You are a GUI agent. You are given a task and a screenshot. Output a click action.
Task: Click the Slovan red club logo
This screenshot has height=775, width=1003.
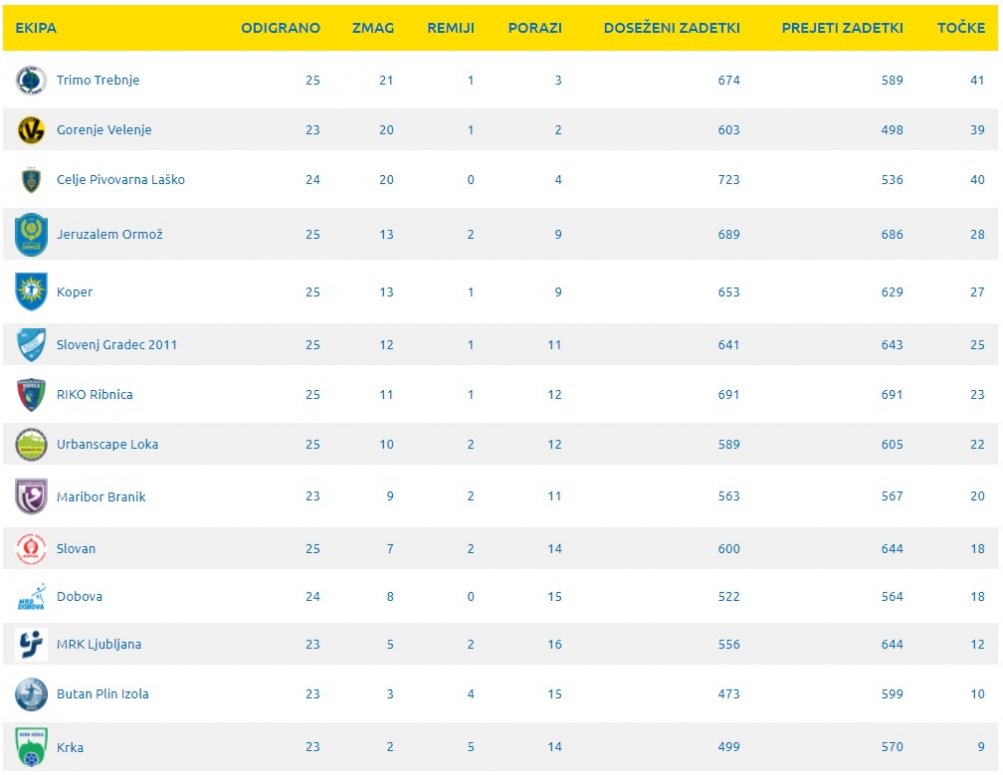(31, 548)
